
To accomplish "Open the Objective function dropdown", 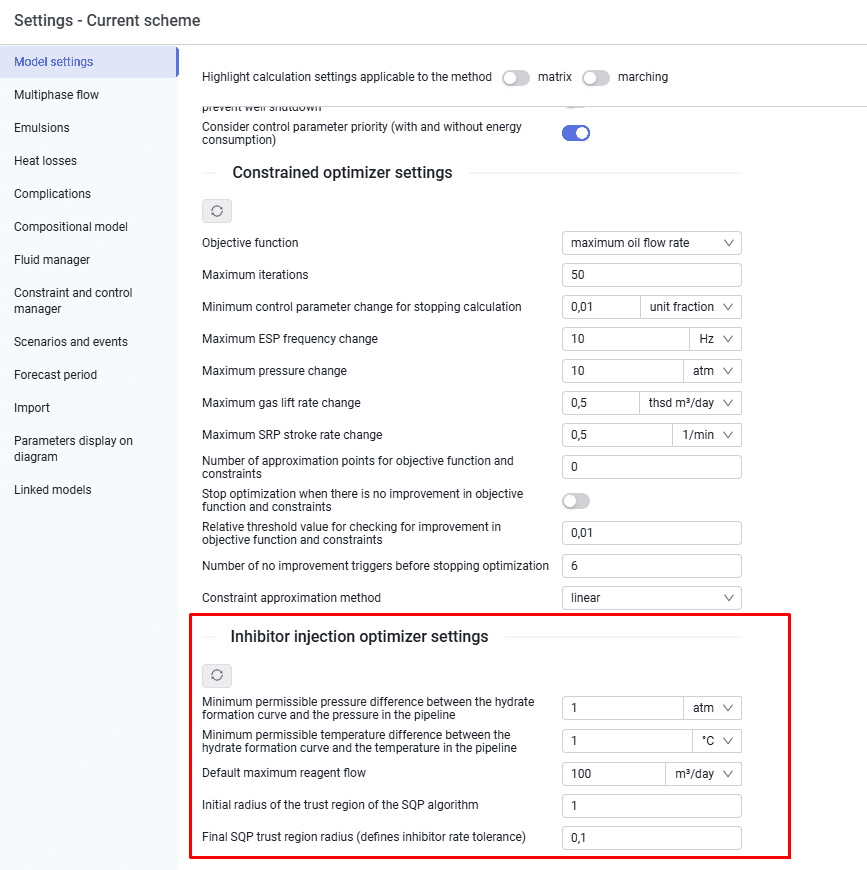I will [652, 243].
